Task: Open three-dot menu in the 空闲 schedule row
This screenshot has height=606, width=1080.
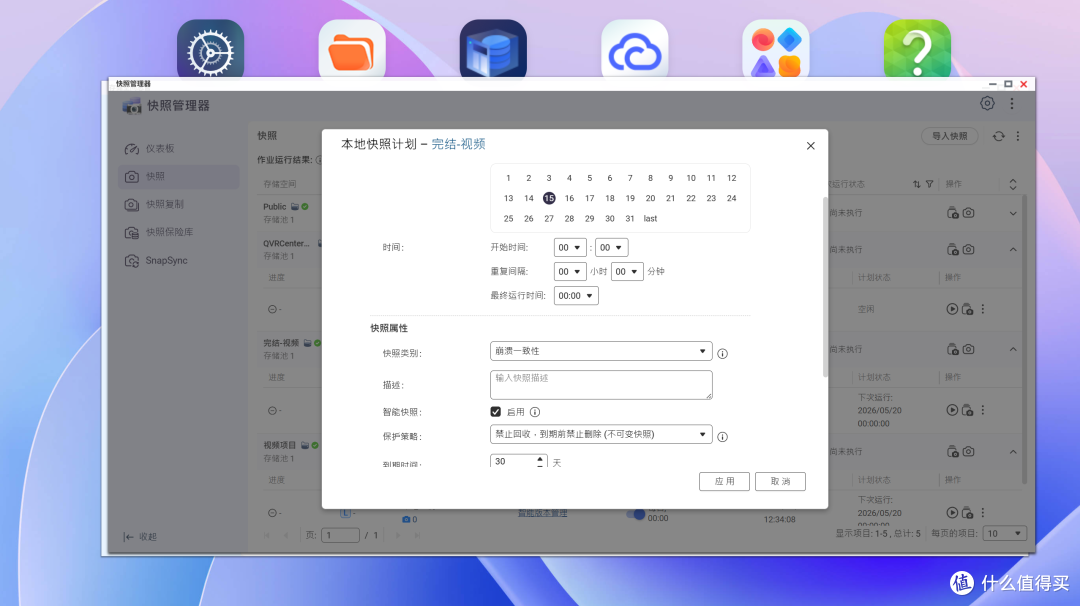Action: point(983,309)
